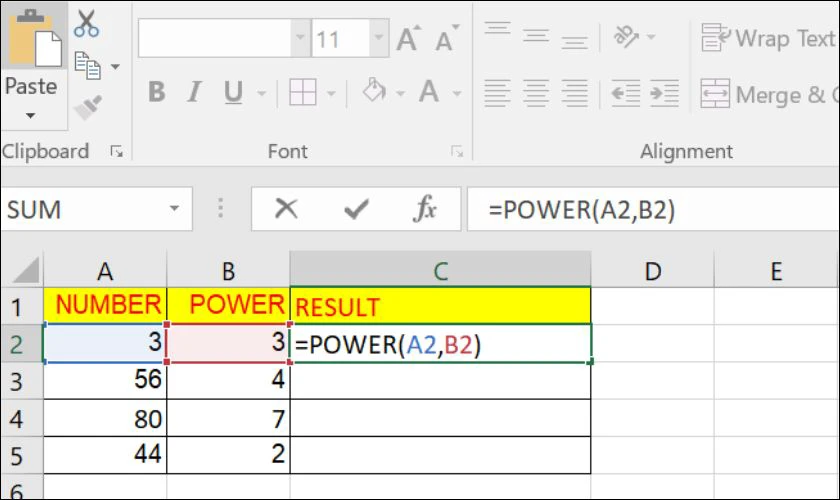Click Merge & Center button
Viewport: 840px width, 500px height.
[x=769, y=95]
